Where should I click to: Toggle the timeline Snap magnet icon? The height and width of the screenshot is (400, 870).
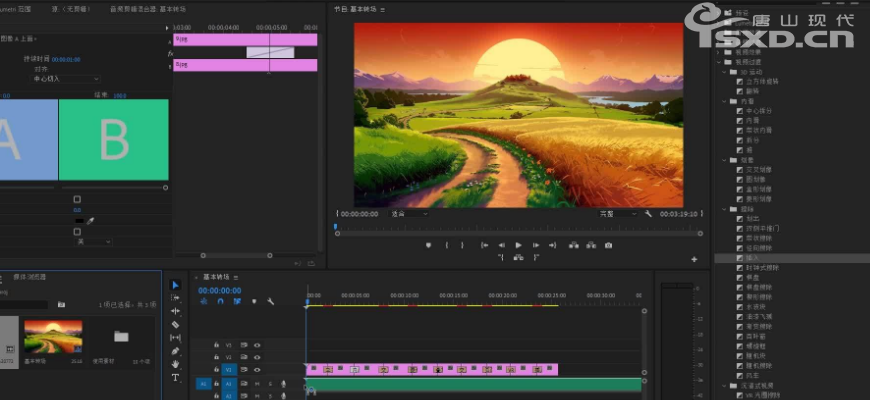click(x=220, y=301)
